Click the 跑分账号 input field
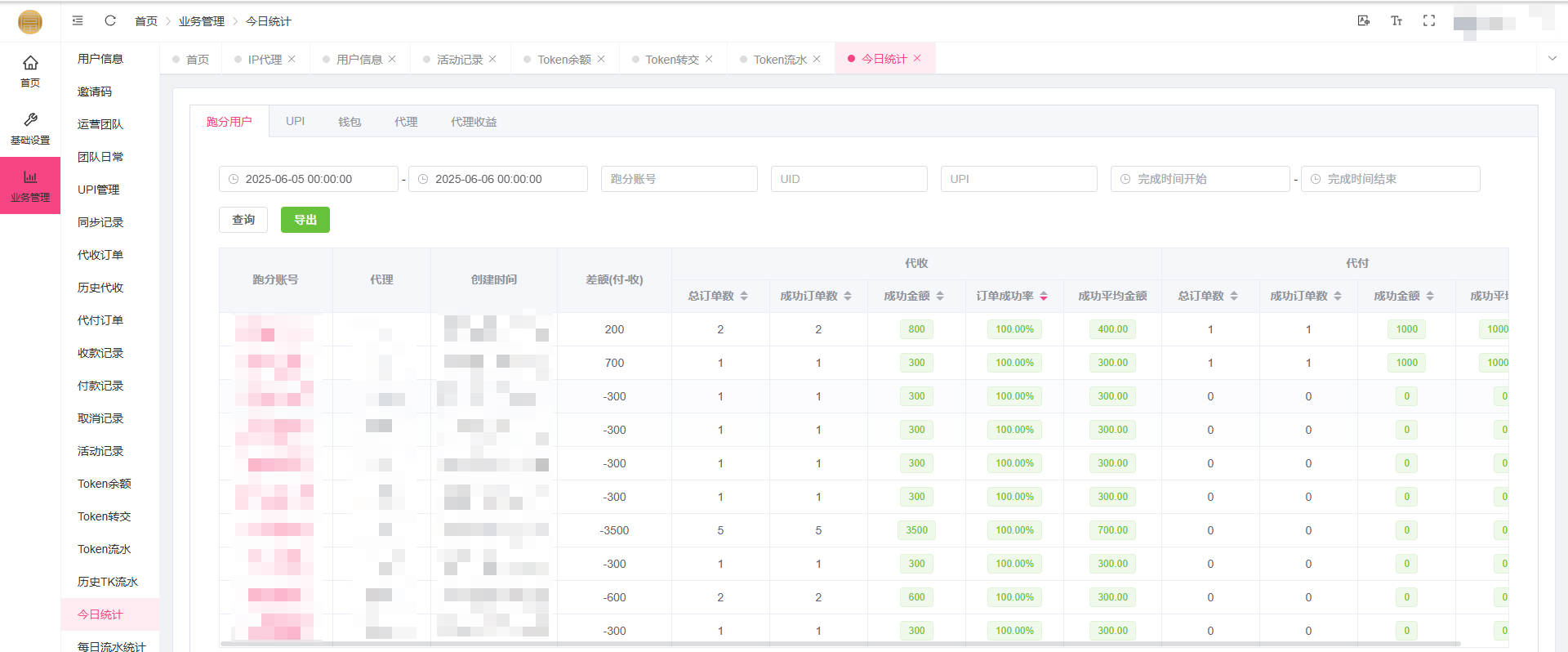1568x652 pixels. pyautogui.click(x=679, y=179)
